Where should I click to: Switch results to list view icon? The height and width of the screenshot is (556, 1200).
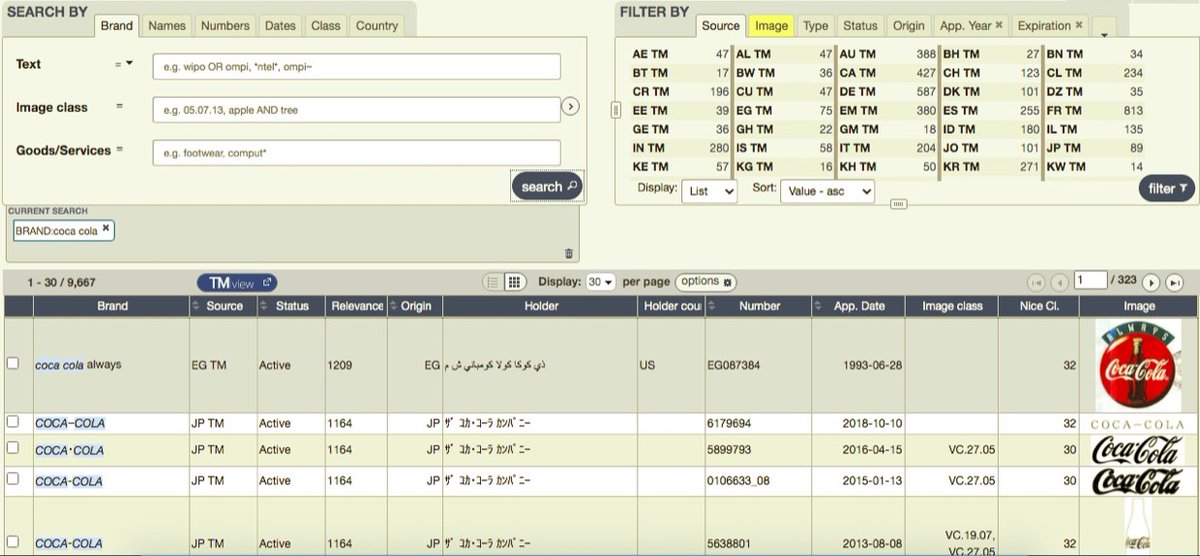point(493,283)
